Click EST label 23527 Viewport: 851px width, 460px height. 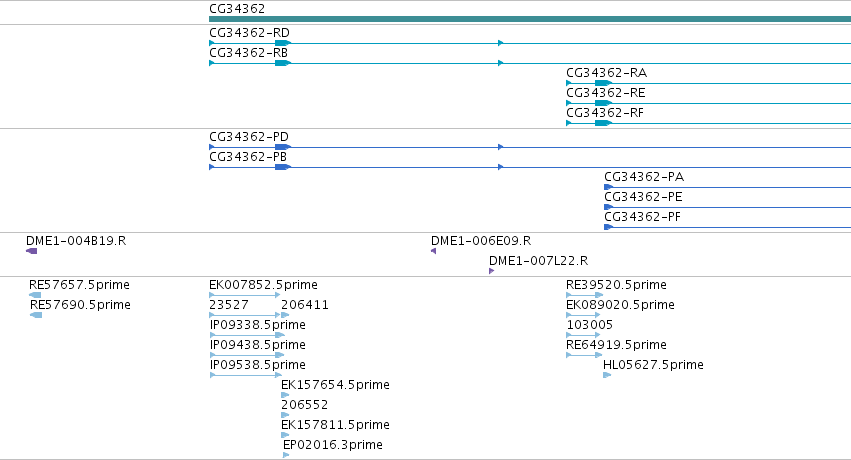[x=228, y=305]
